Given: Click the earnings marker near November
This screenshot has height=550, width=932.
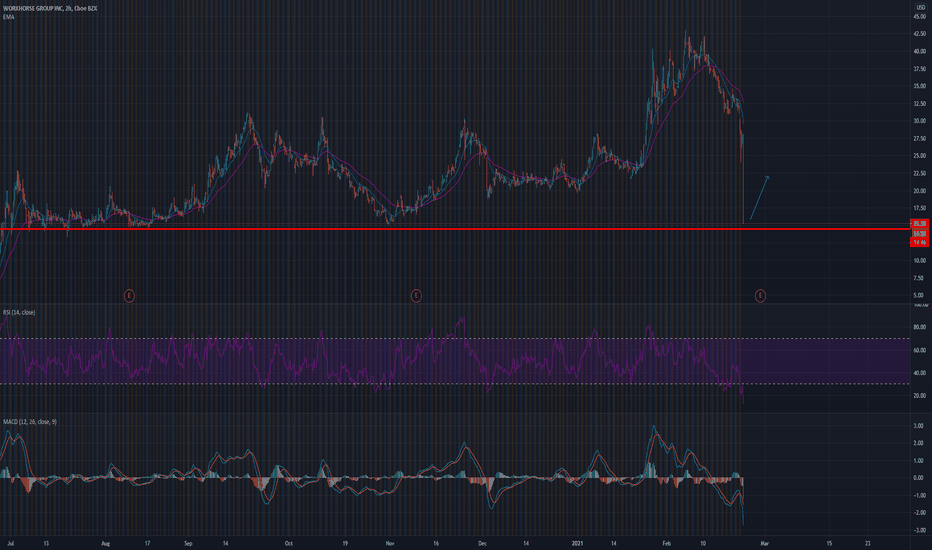Looking at the screenshot, I should pyautogui.click(x=416, y=296).
